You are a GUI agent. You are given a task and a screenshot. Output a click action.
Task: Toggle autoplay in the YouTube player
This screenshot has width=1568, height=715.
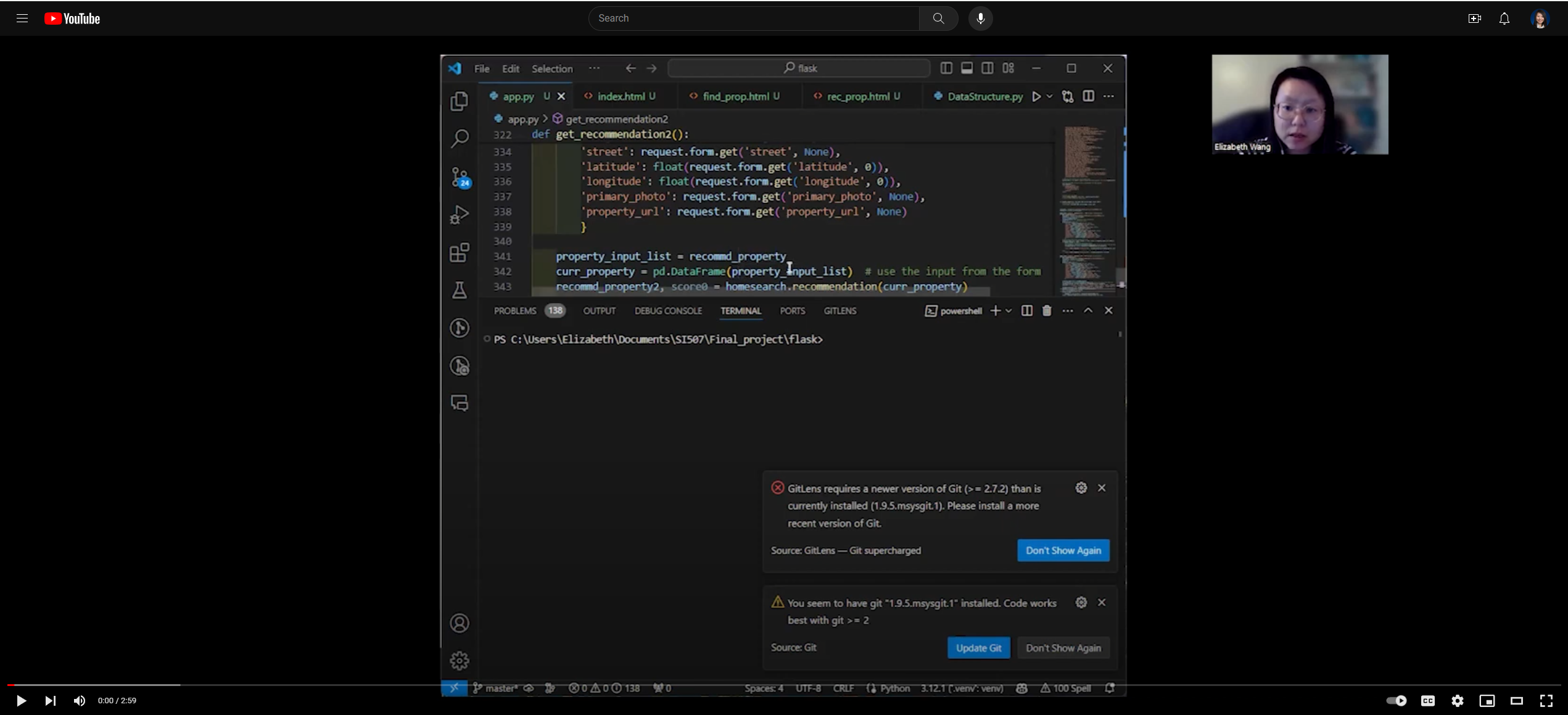(x=1396, y=700)
